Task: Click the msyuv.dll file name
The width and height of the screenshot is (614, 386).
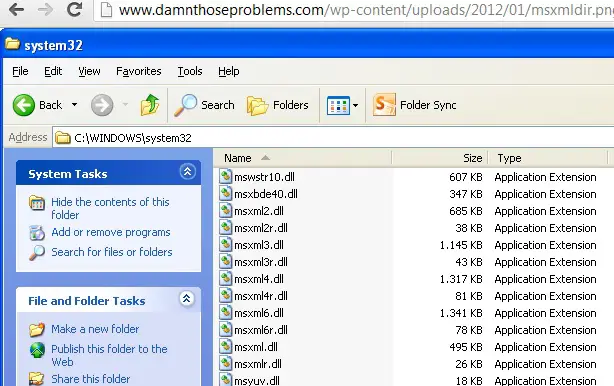Action: (x=257, y=381)
